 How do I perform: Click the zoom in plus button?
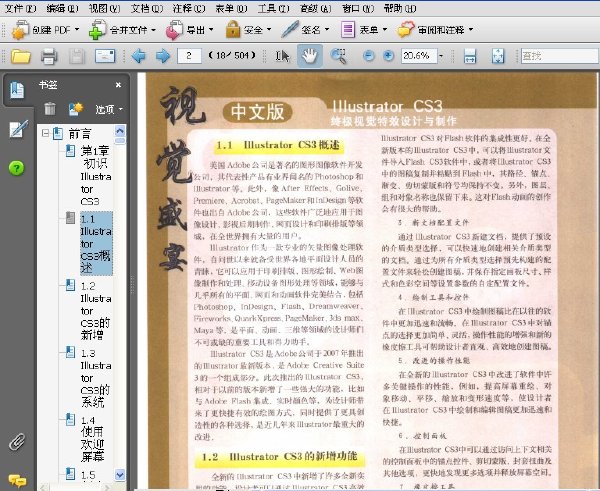click(388, 56)
